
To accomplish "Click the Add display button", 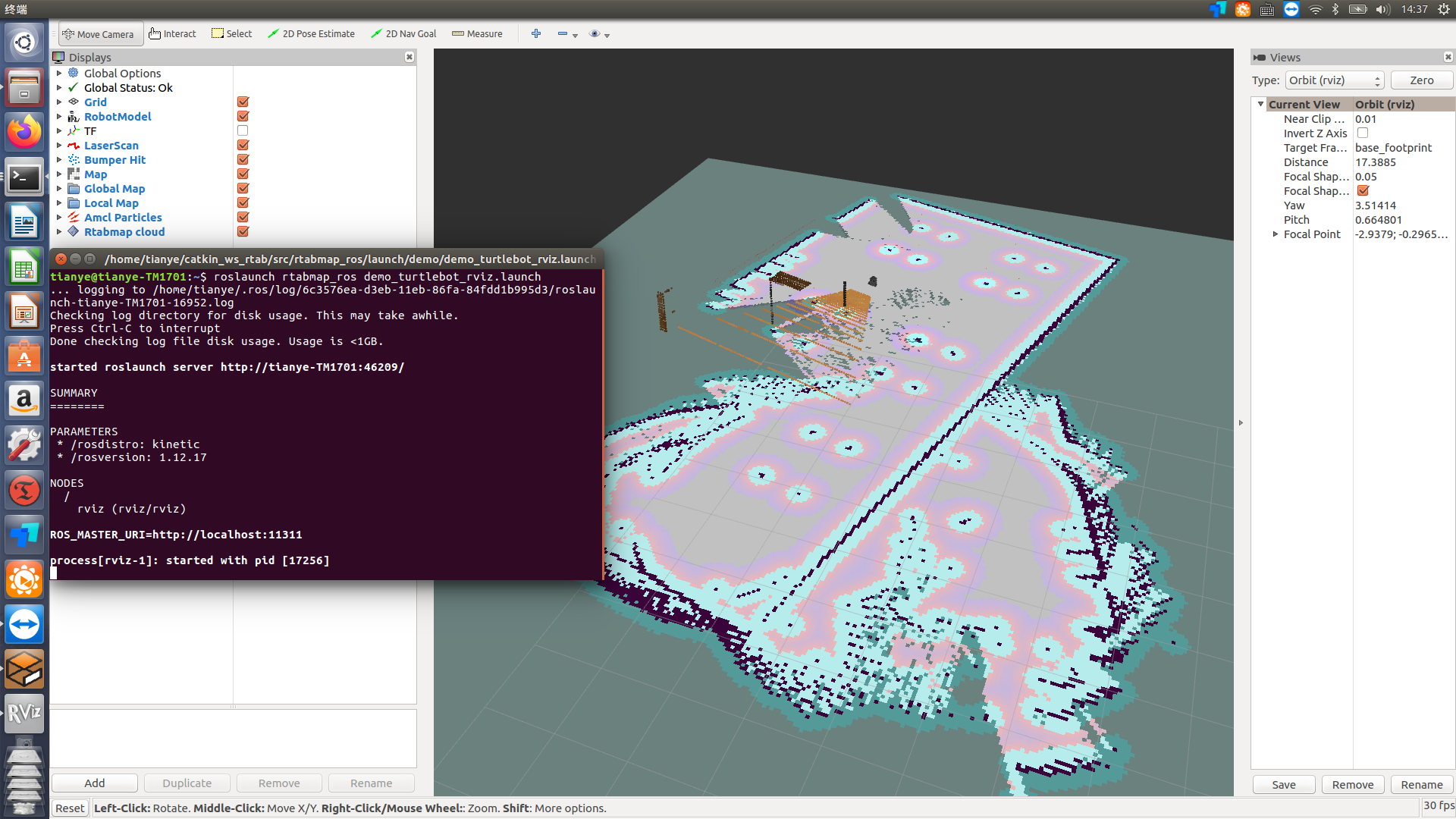I will point(95,783).
